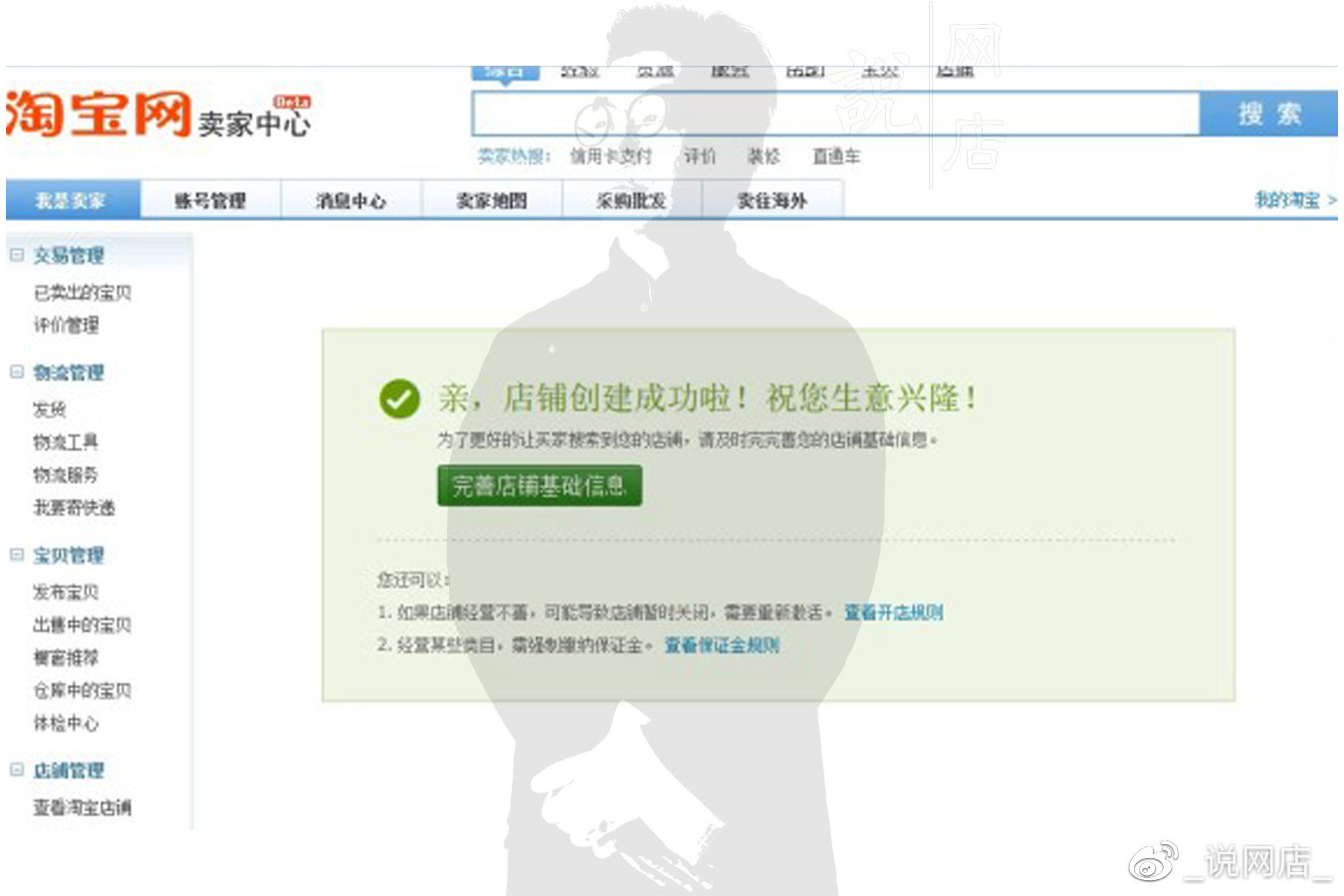
Task: Click the 完善店铺基础信息 green button
Action: [540, 486]
